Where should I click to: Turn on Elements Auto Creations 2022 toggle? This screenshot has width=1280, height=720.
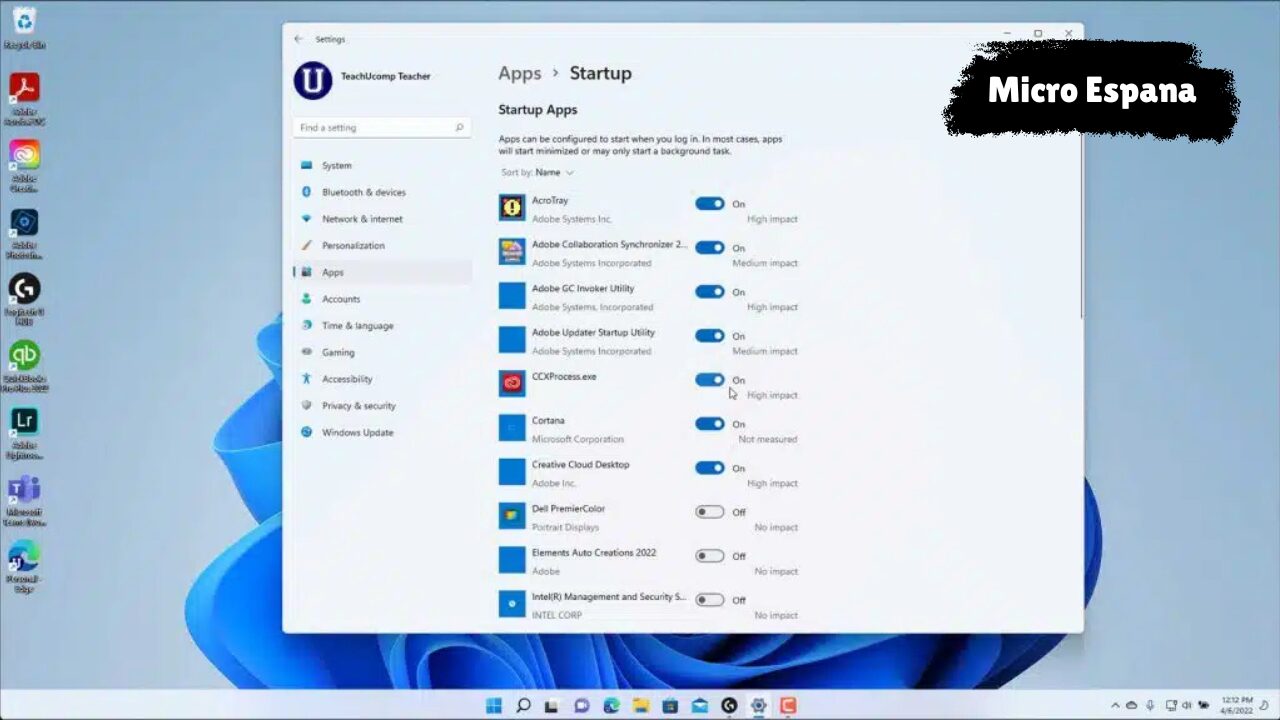[x=710, y=556]
